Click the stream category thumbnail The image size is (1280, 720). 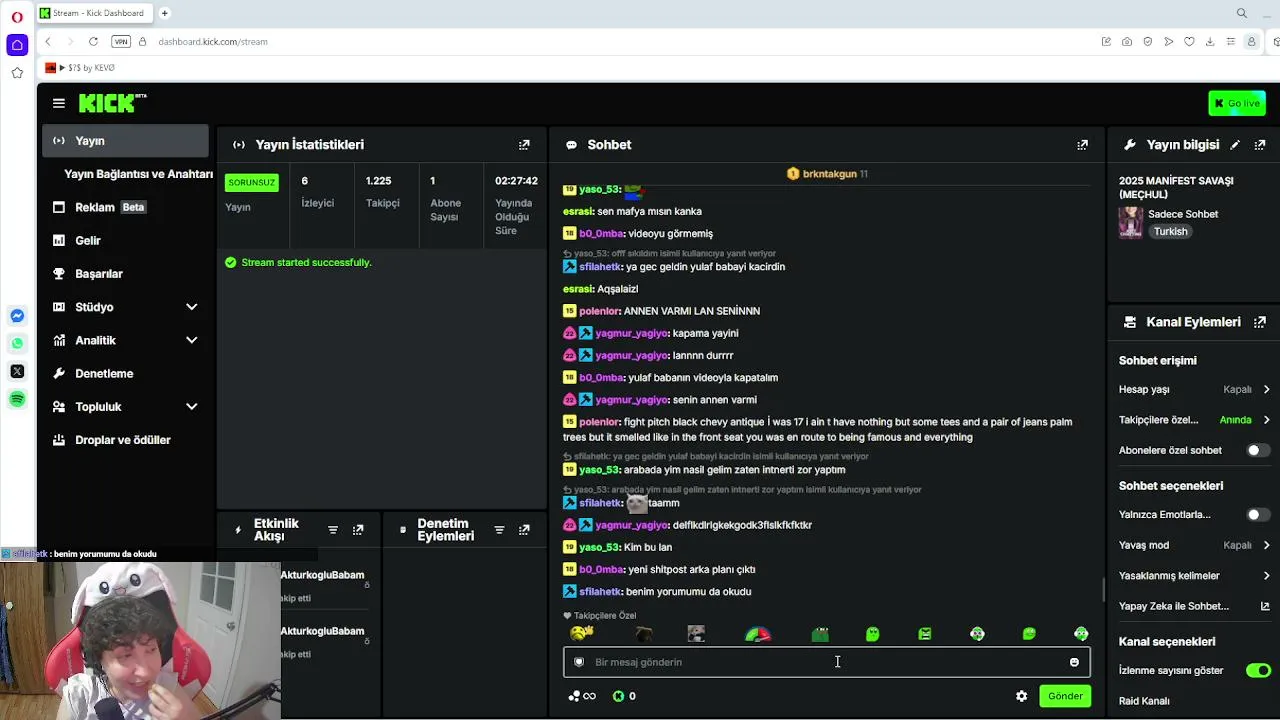pyautogui.click(x=1130, y=222)
